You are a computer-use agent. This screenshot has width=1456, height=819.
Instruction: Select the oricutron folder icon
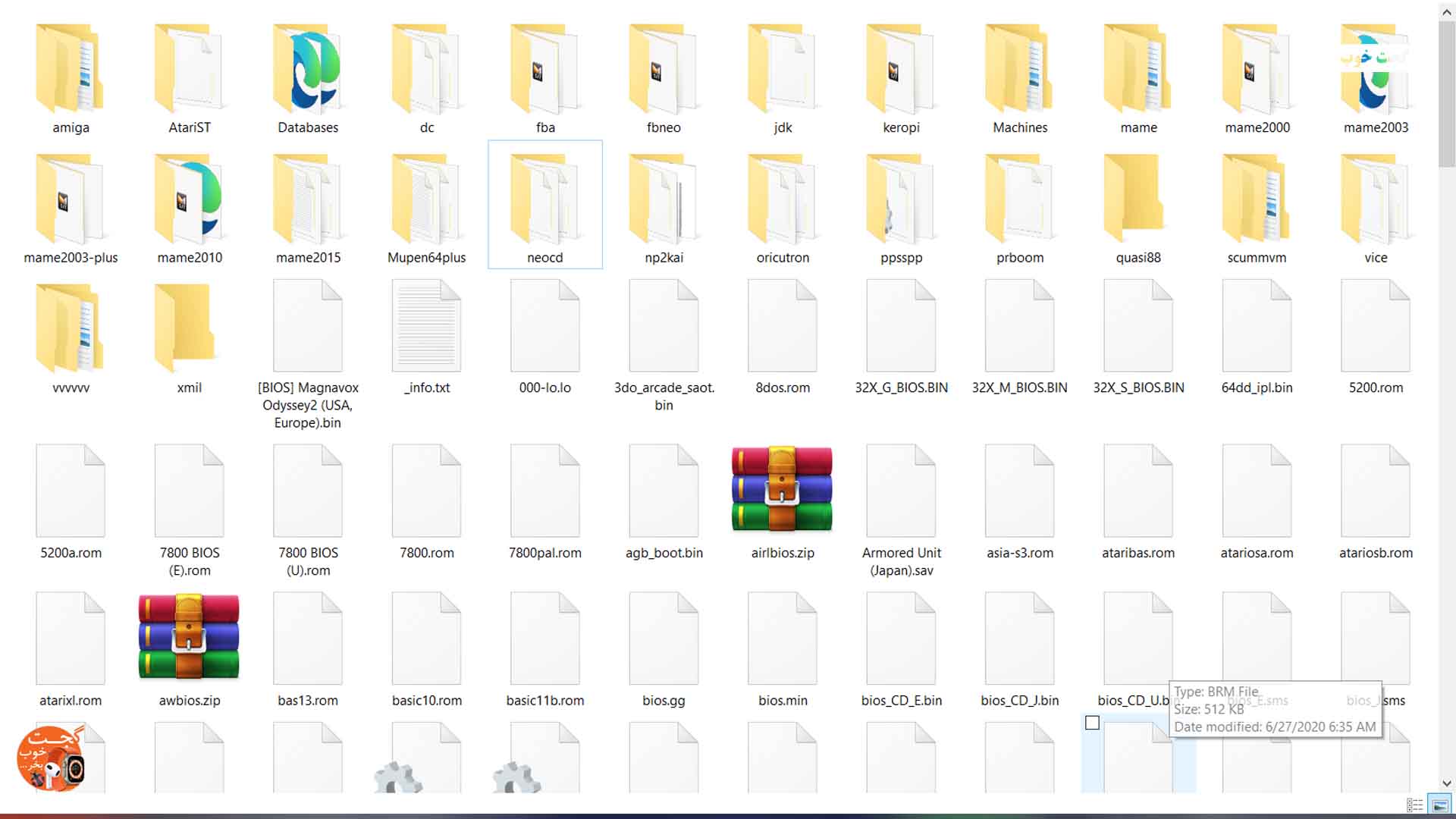(783, 199)
